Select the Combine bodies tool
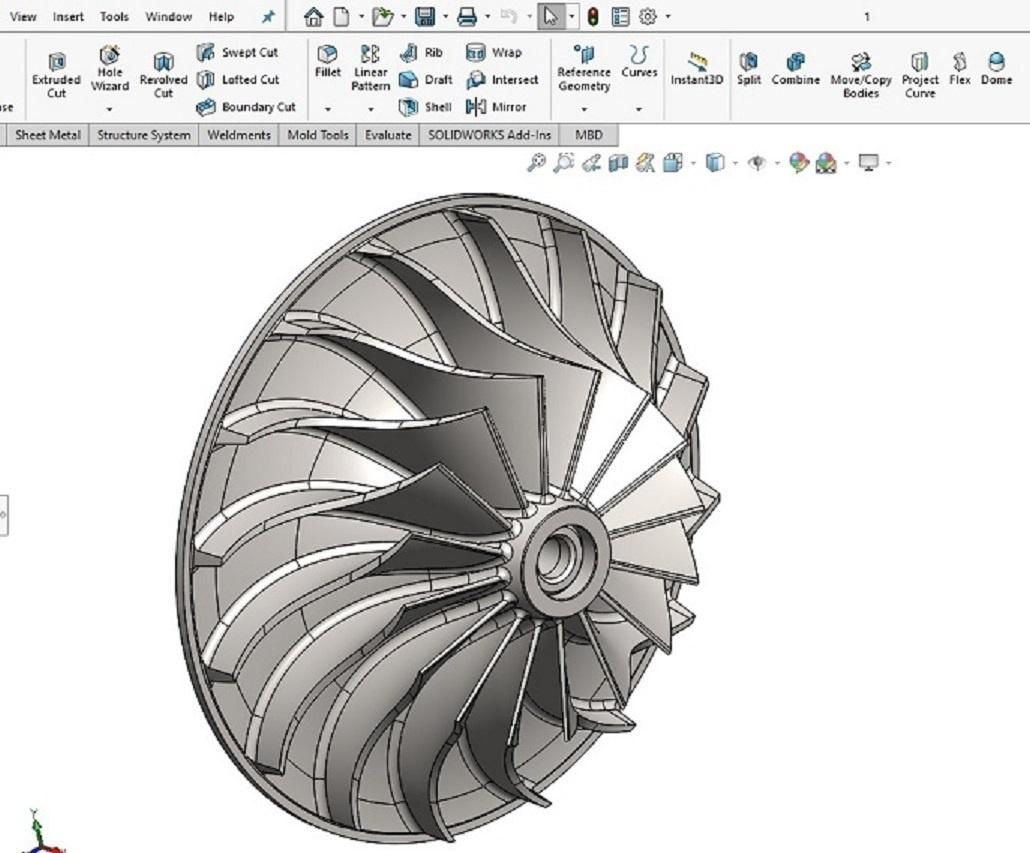This screenshot has width=1030, height=853. [795, 69]
